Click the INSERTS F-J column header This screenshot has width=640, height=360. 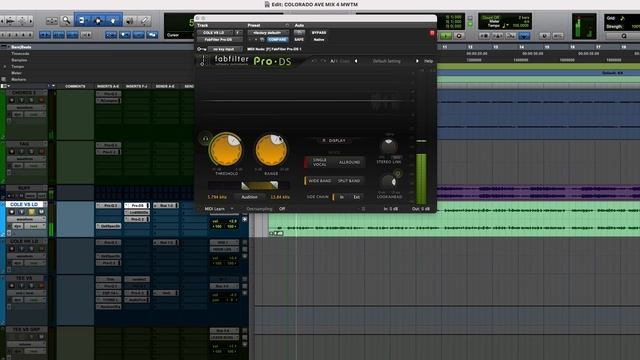[137, 86]
